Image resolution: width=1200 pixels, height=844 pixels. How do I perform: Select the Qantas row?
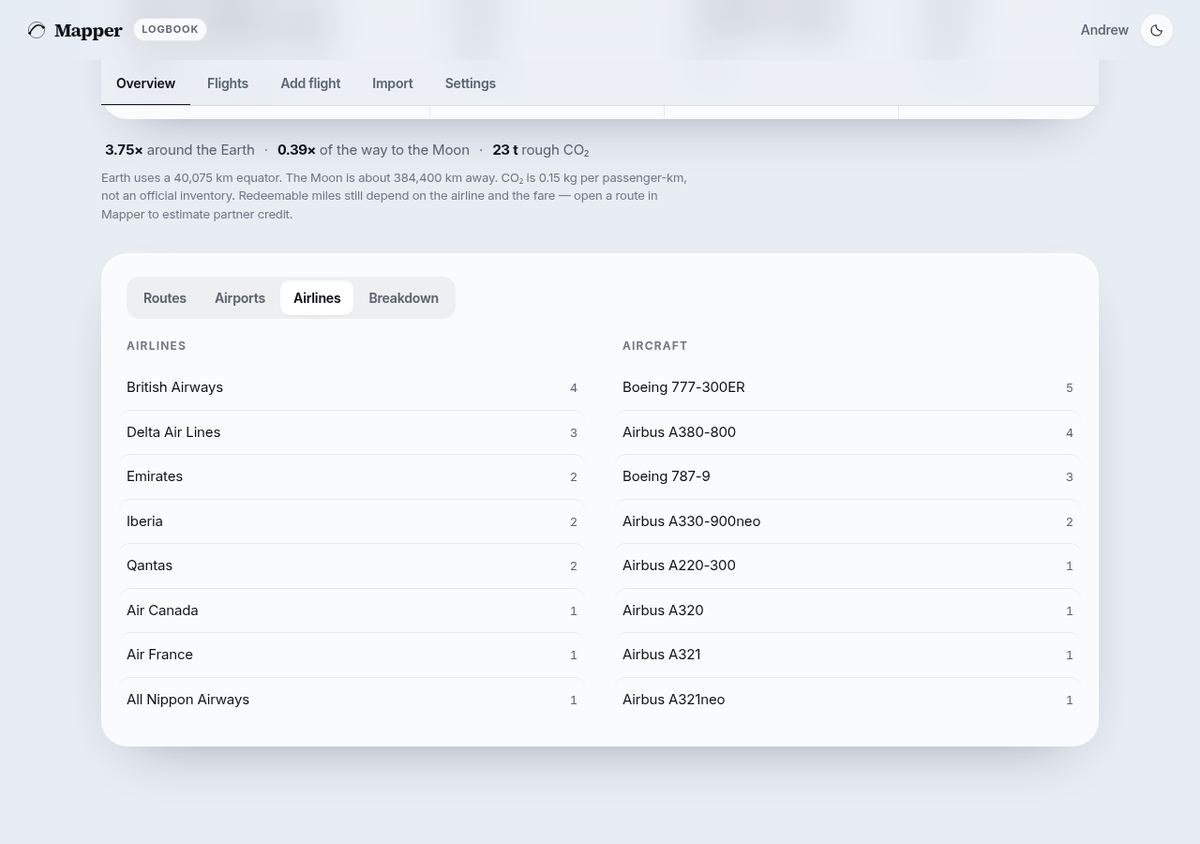352,566
